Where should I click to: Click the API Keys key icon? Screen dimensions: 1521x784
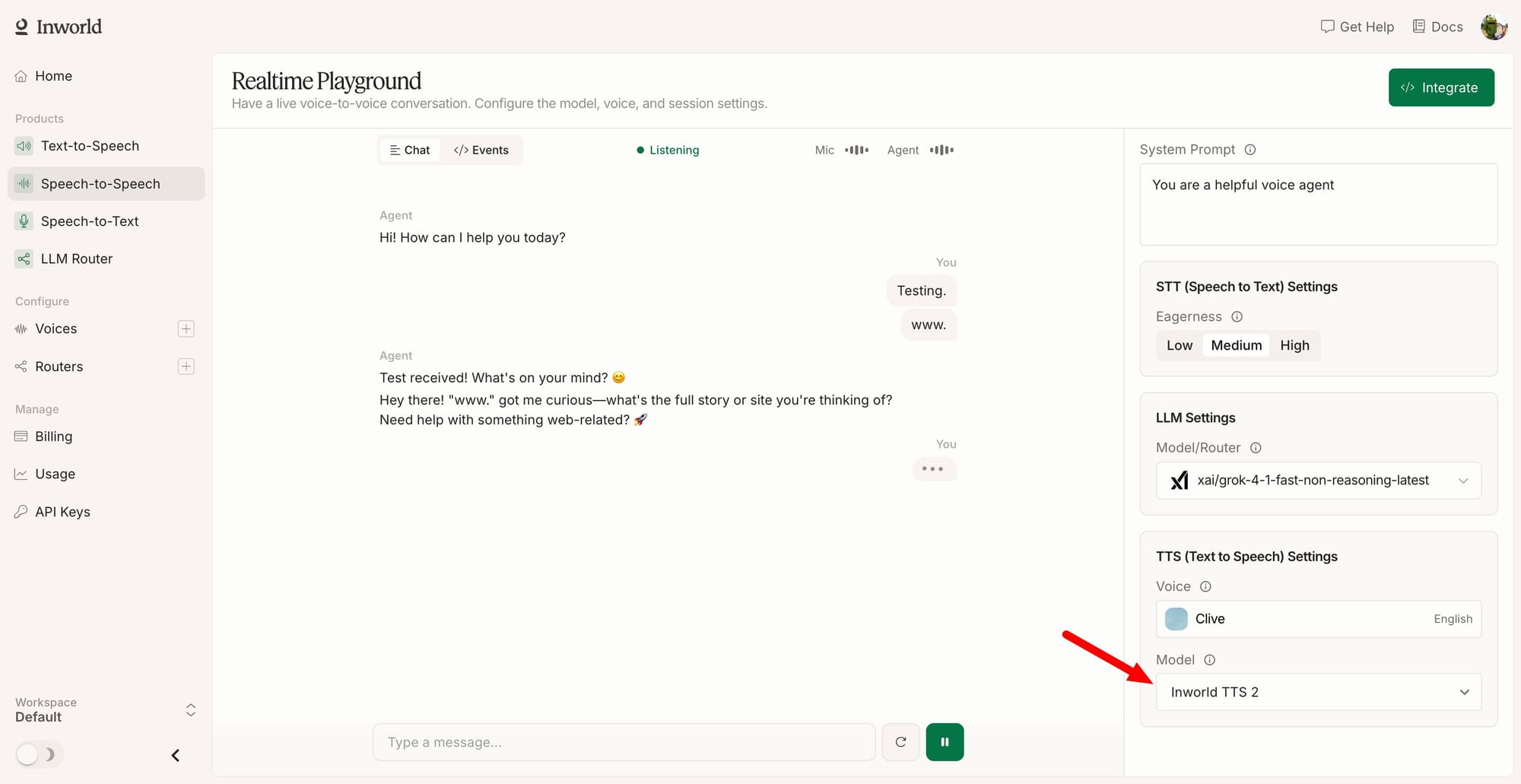point(21,512)
